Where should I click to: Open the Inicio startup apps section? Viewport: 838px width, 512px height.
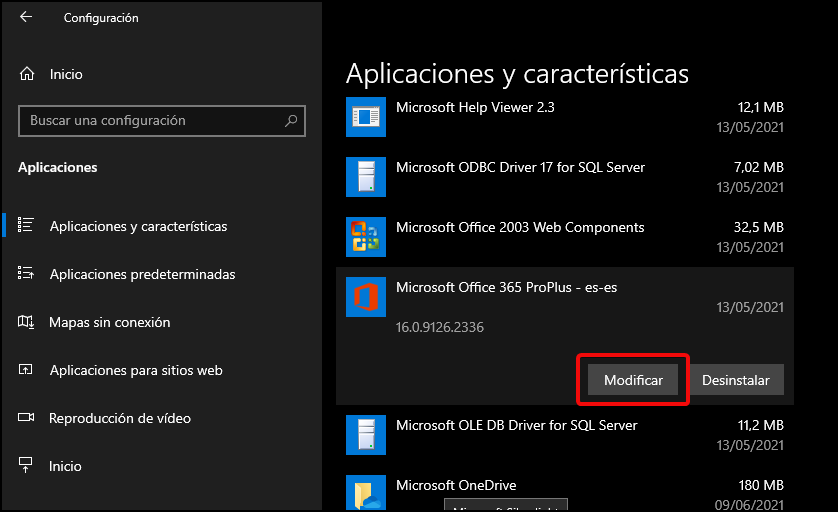(65, 467)
